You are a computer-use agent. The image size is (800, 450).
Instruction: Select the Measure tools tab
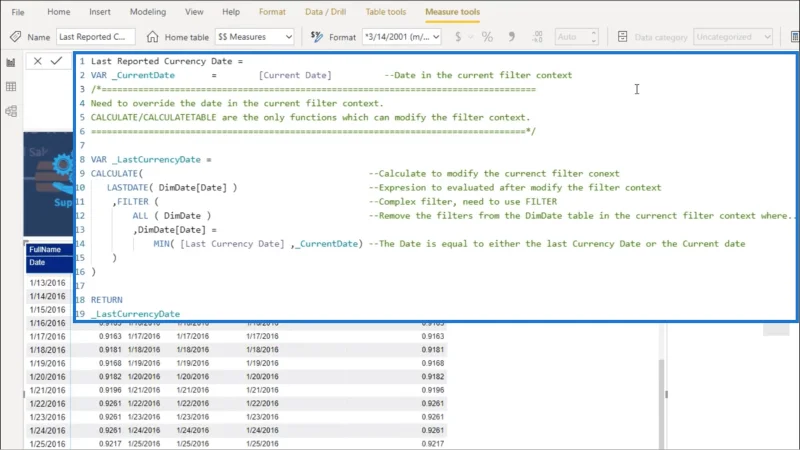point(452,12)
